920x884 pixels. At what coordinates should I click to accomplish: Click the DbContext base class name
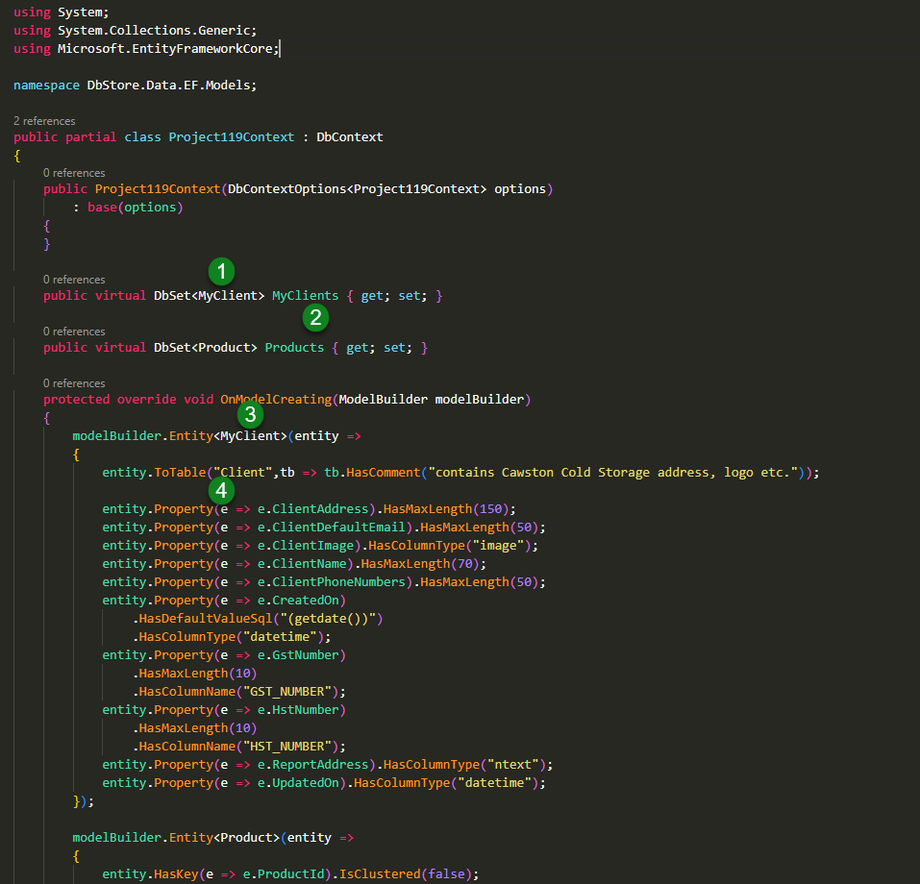(350, 137)
